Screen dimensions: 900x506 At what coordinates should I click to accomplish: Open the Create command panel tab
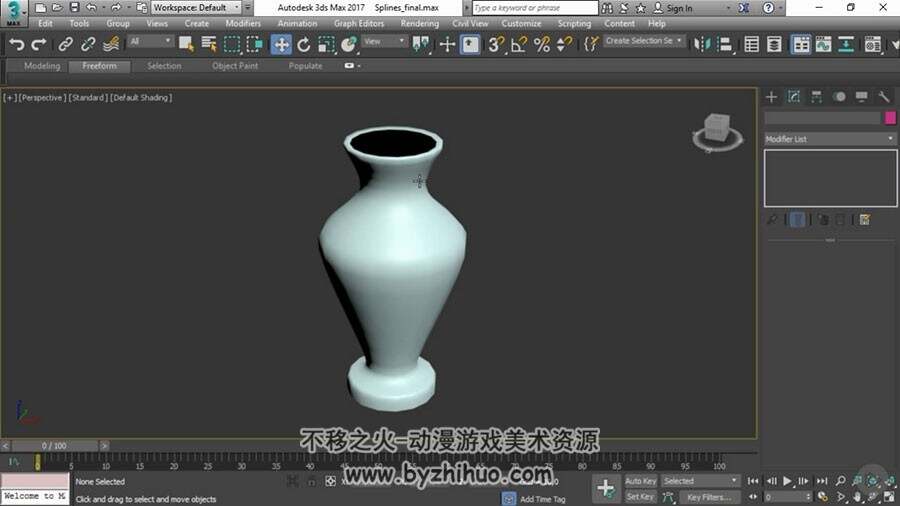[x=771, y=96]
